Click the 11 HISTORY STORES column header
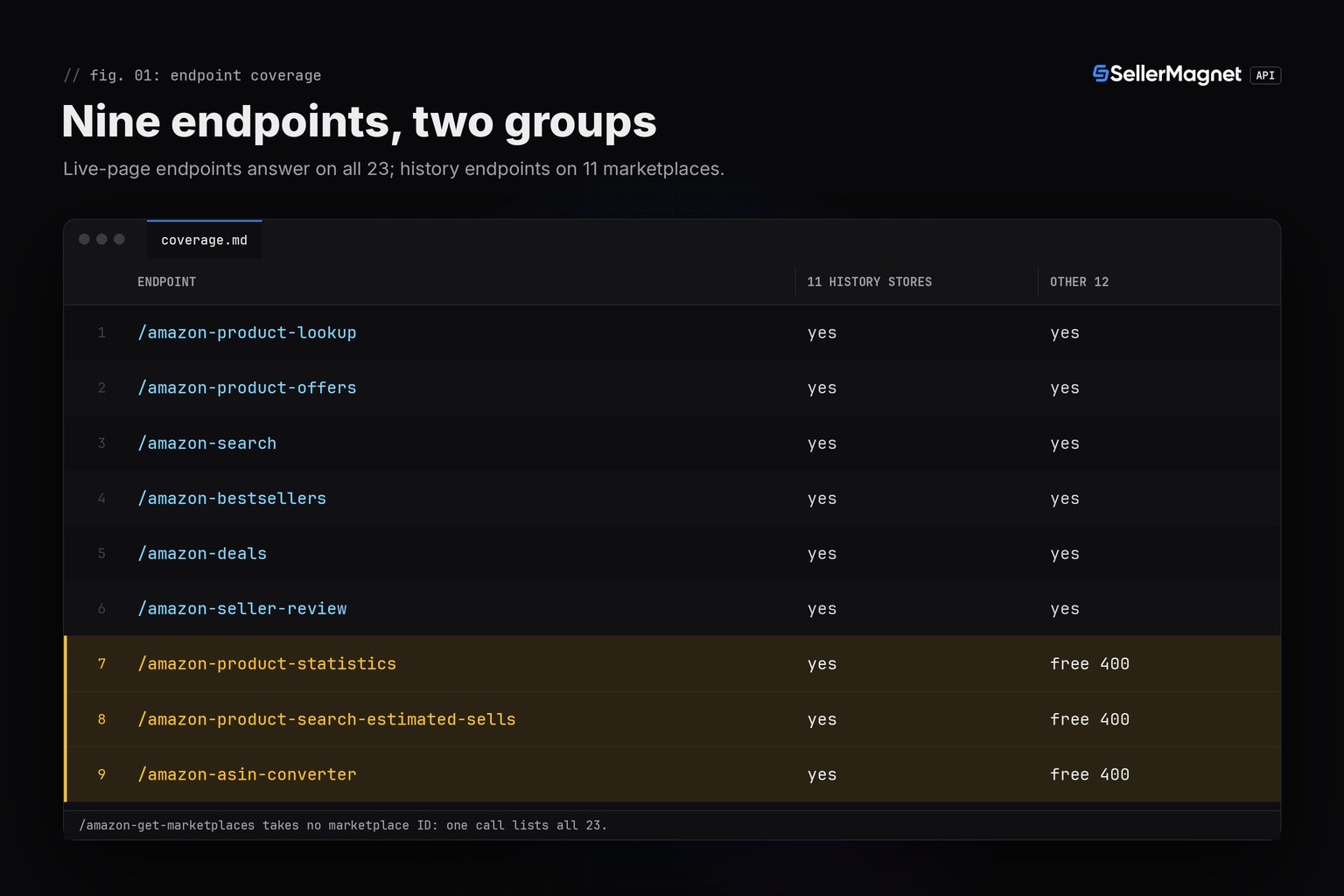Image resolution: width=1344 pixels, height=896 pixels. [869, 282]
